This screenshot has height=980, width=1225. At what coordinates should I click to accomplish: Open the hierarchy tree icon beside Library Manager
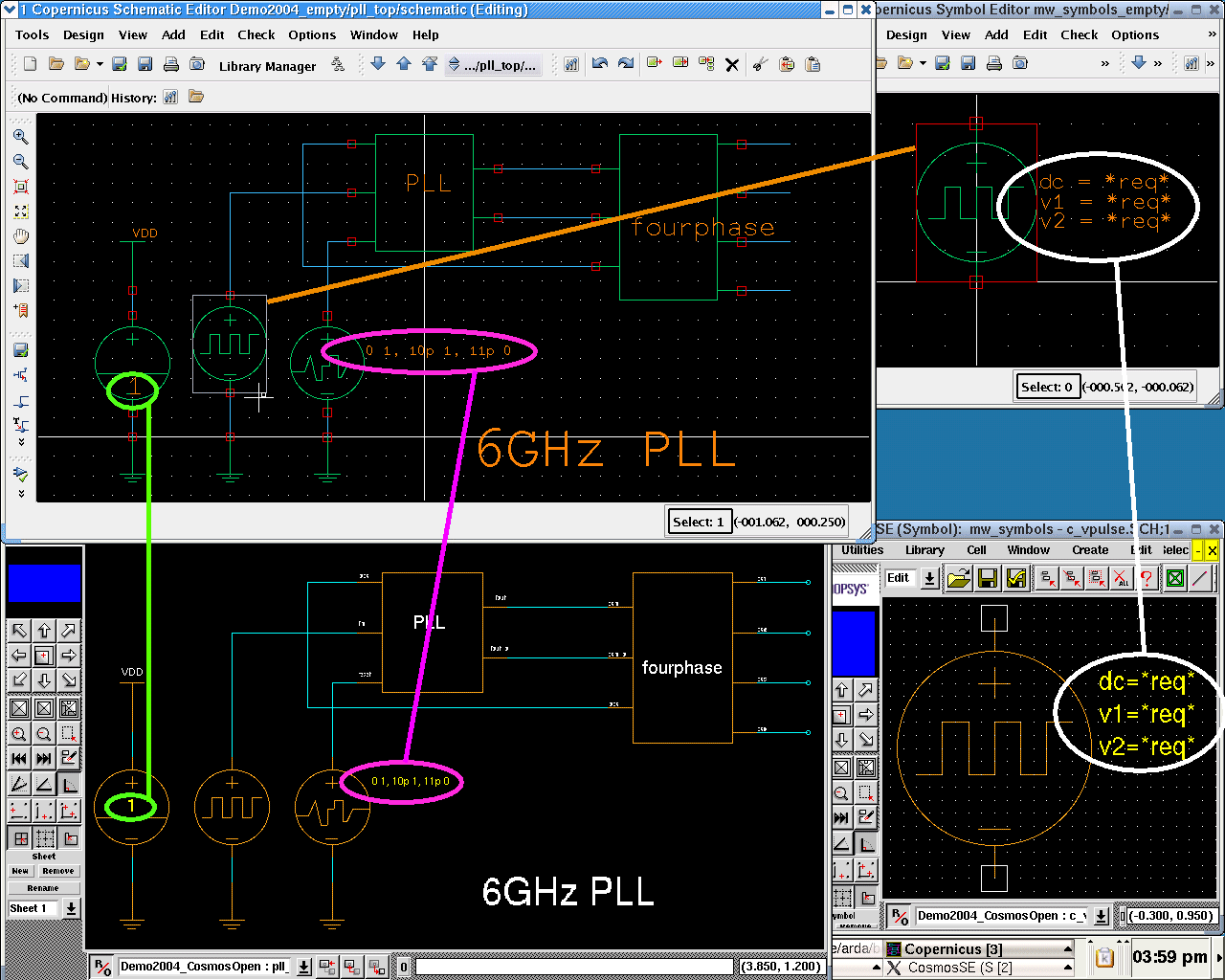point(338,64)
